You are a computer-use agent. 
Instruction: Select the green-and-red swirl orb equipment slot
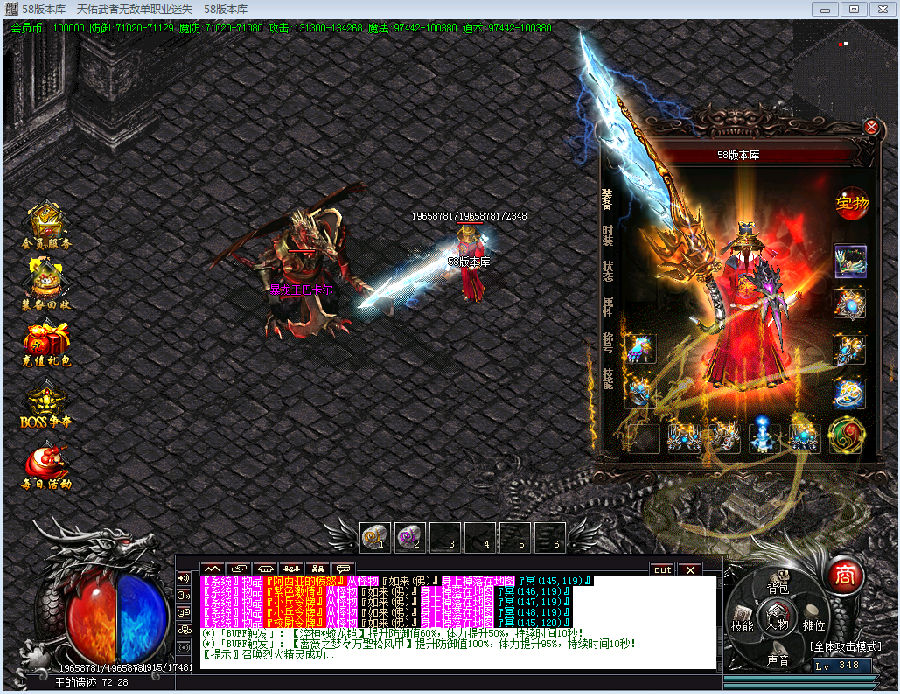pyautogui.click(x=846, y=436)
